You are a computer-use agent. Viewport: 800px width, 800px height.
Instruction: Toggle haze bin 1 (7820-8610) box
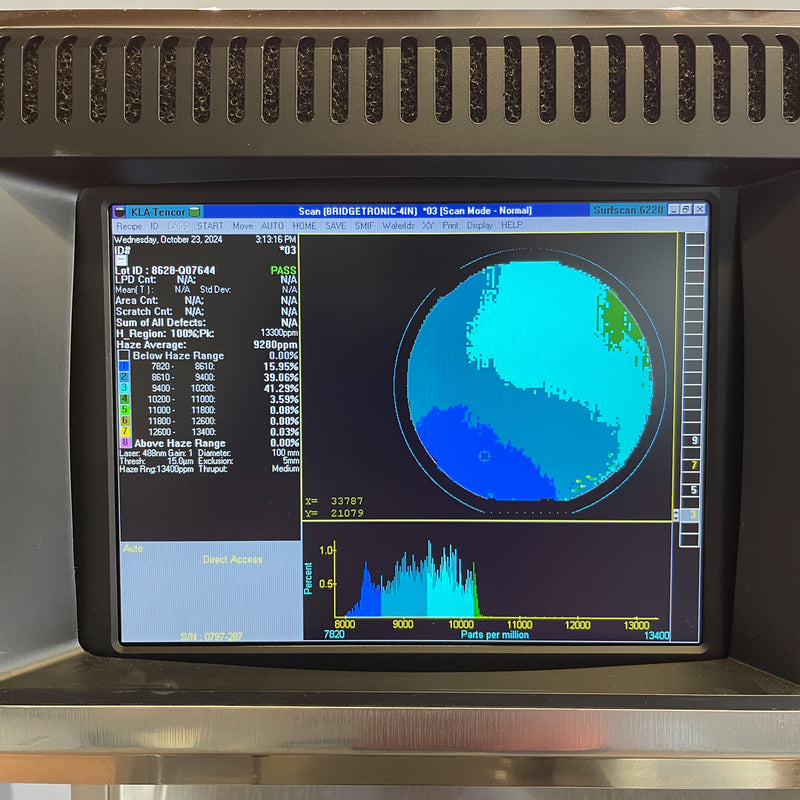(124, 366)
